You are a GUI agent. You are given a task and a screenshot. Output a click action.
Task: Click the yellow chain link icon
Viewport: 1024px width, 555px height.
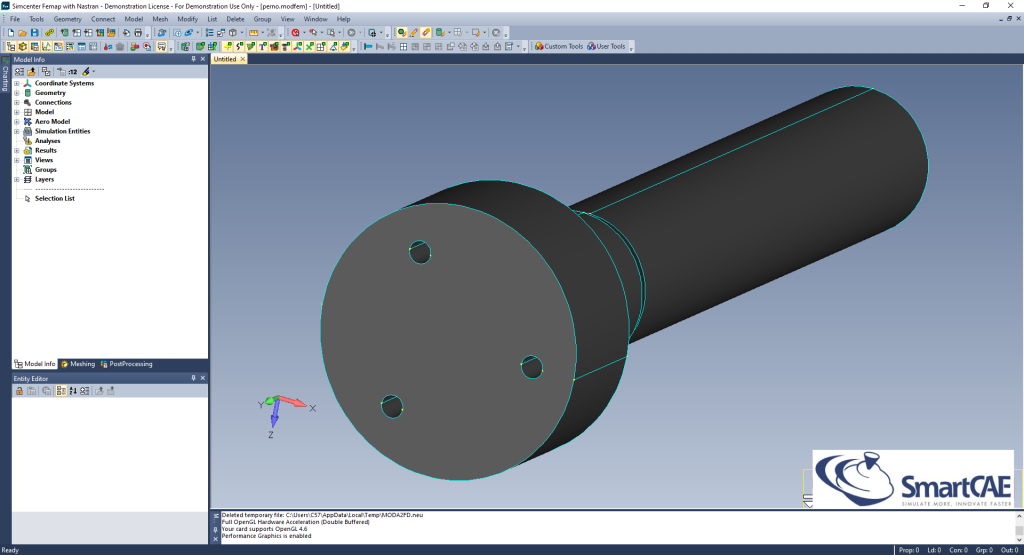tap(50, 33)
